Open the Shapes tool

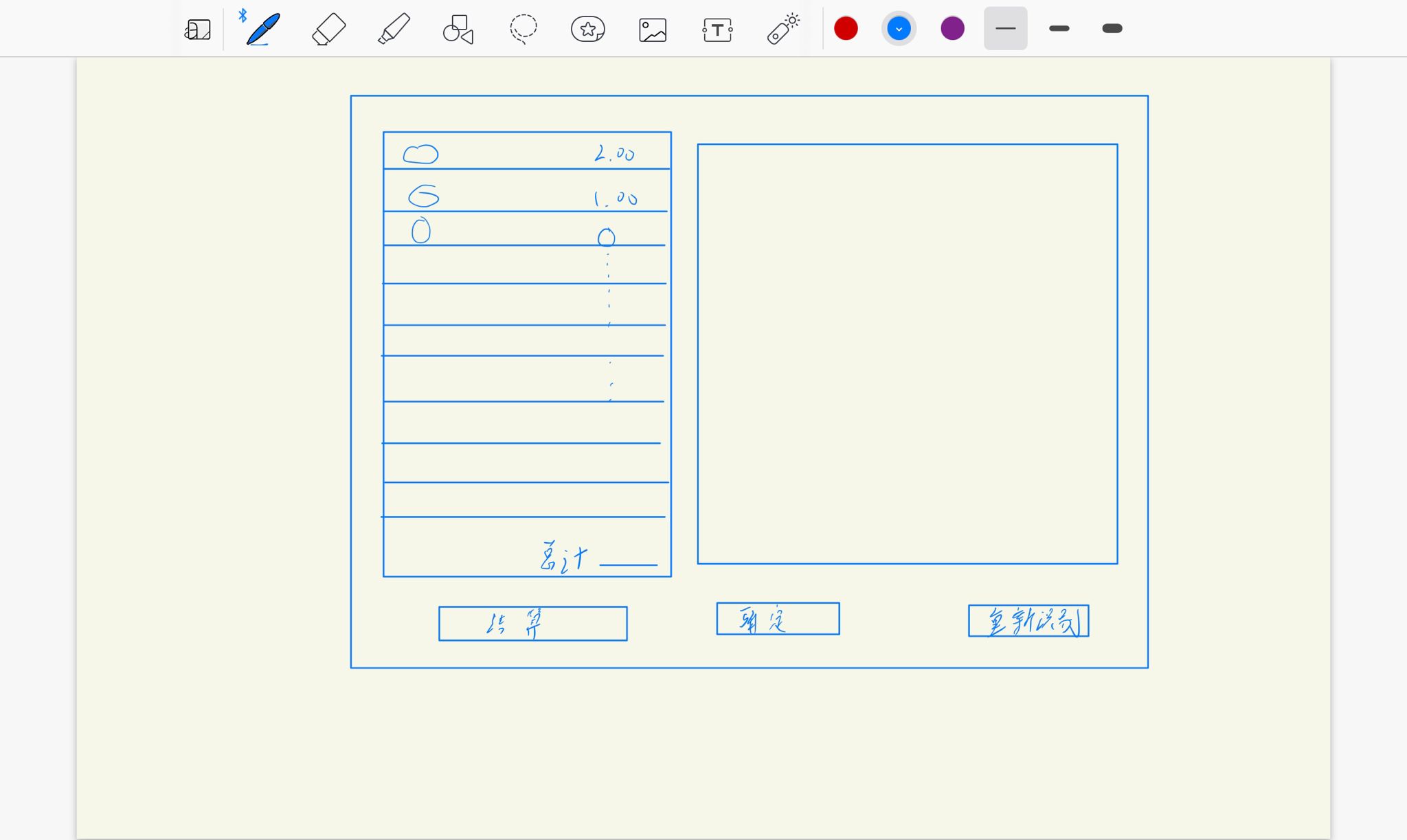click(458, 28)
